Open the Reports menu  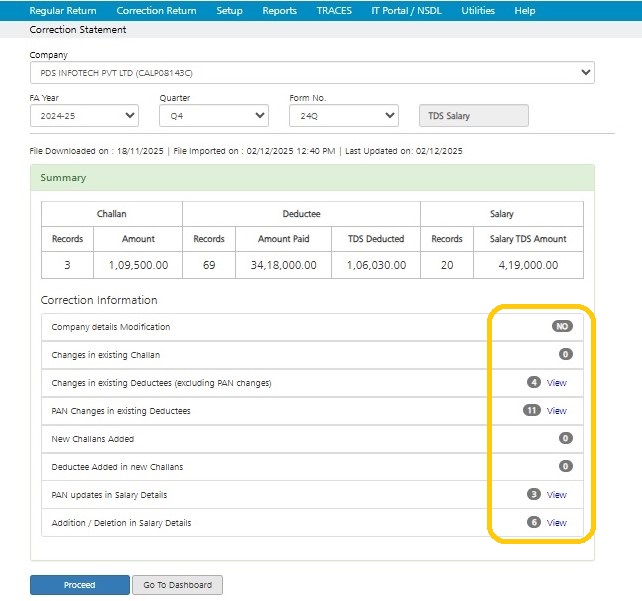279,11
